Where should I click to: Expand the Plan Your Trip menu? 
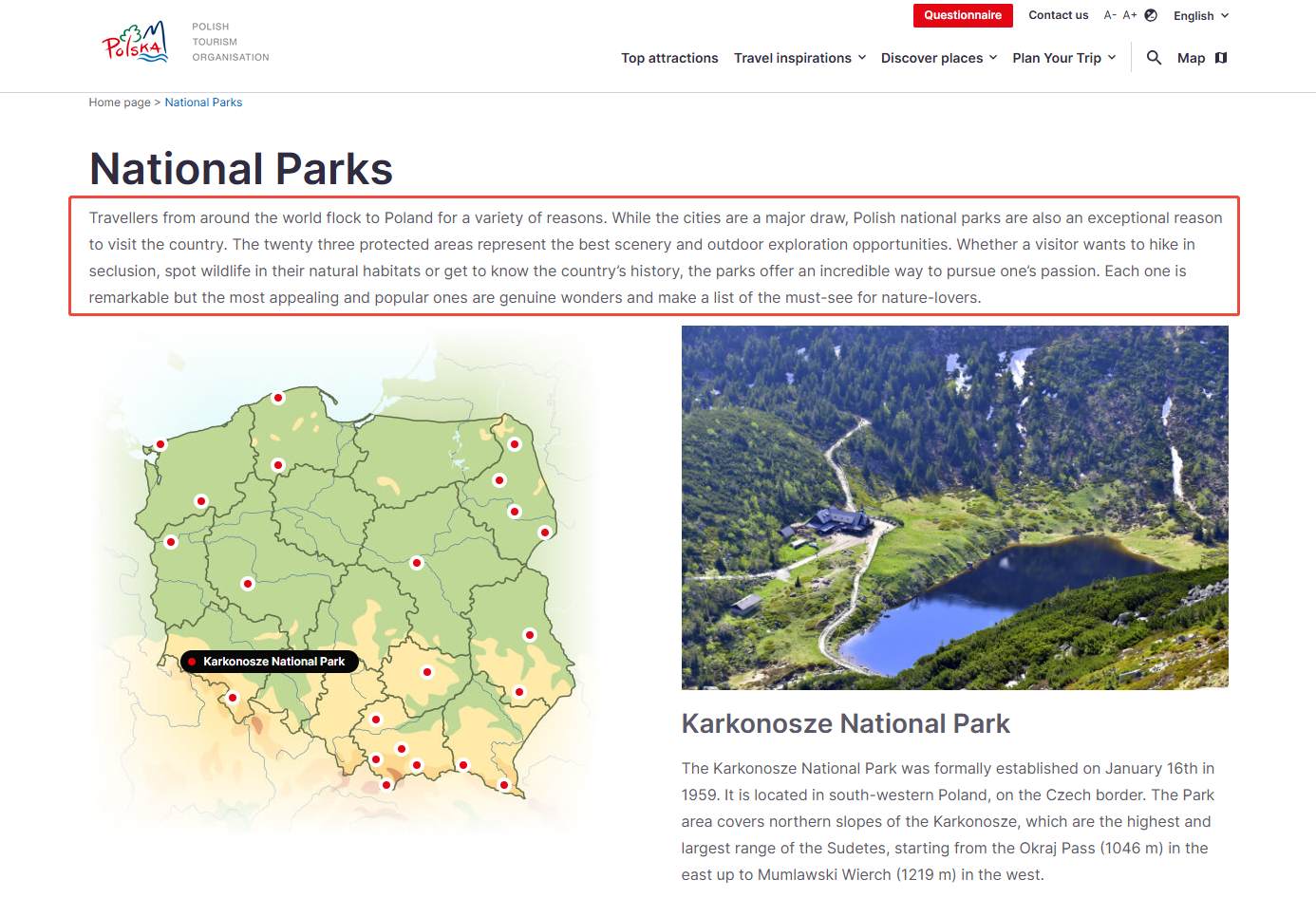[x=1063, y=58]
